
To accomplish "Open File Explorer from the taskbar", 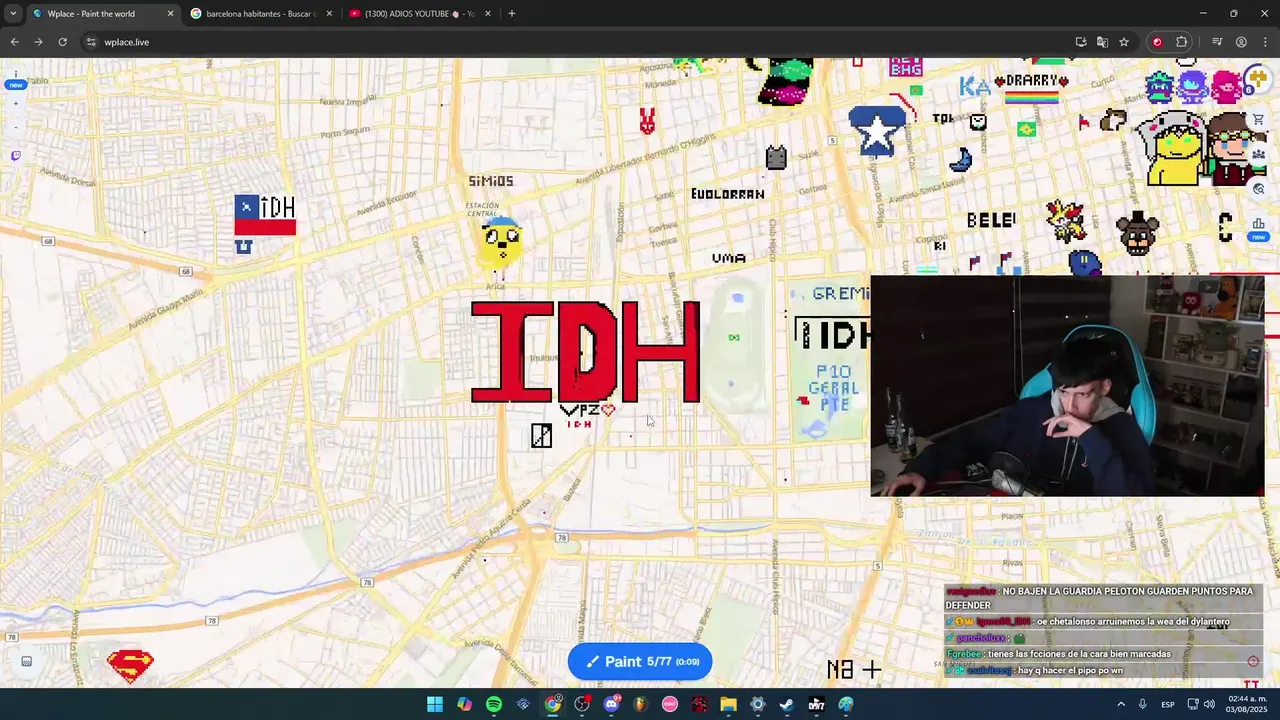I will (x=728, y=705).
